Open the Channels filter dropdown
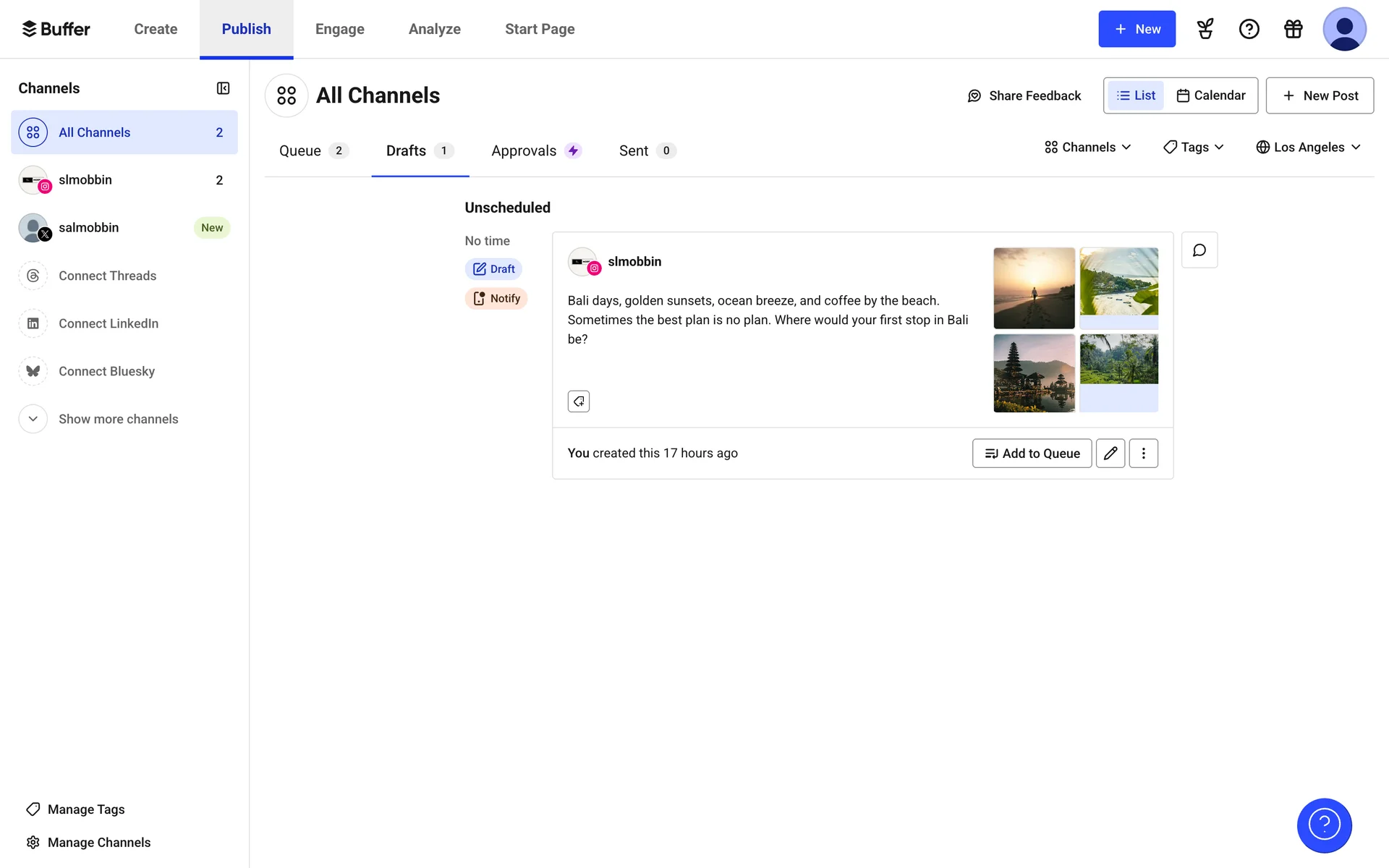The width and height of the screenshot is (1389, 868). [1087, 148]
